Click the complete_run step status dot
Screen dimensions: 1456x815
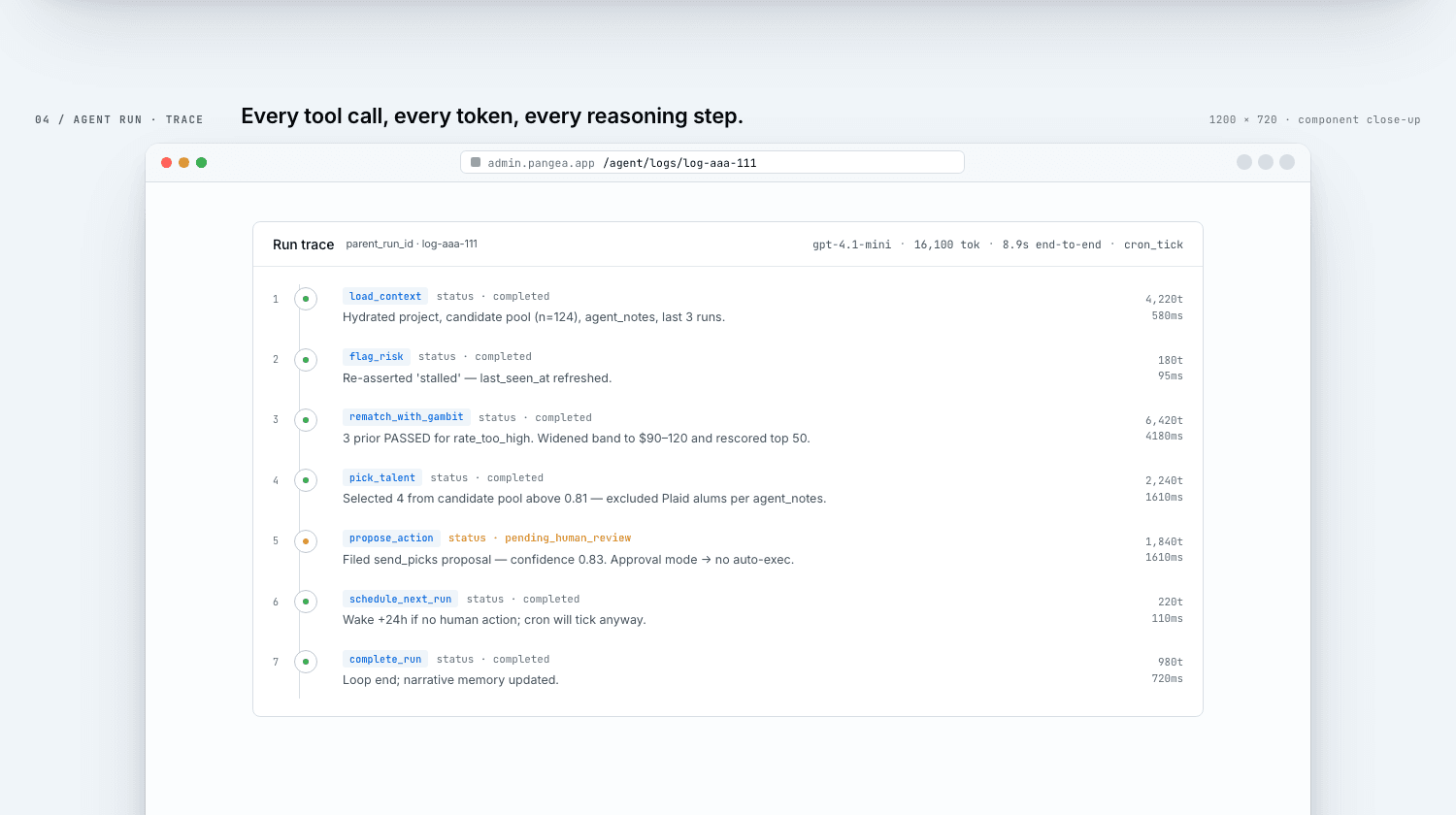306,662
